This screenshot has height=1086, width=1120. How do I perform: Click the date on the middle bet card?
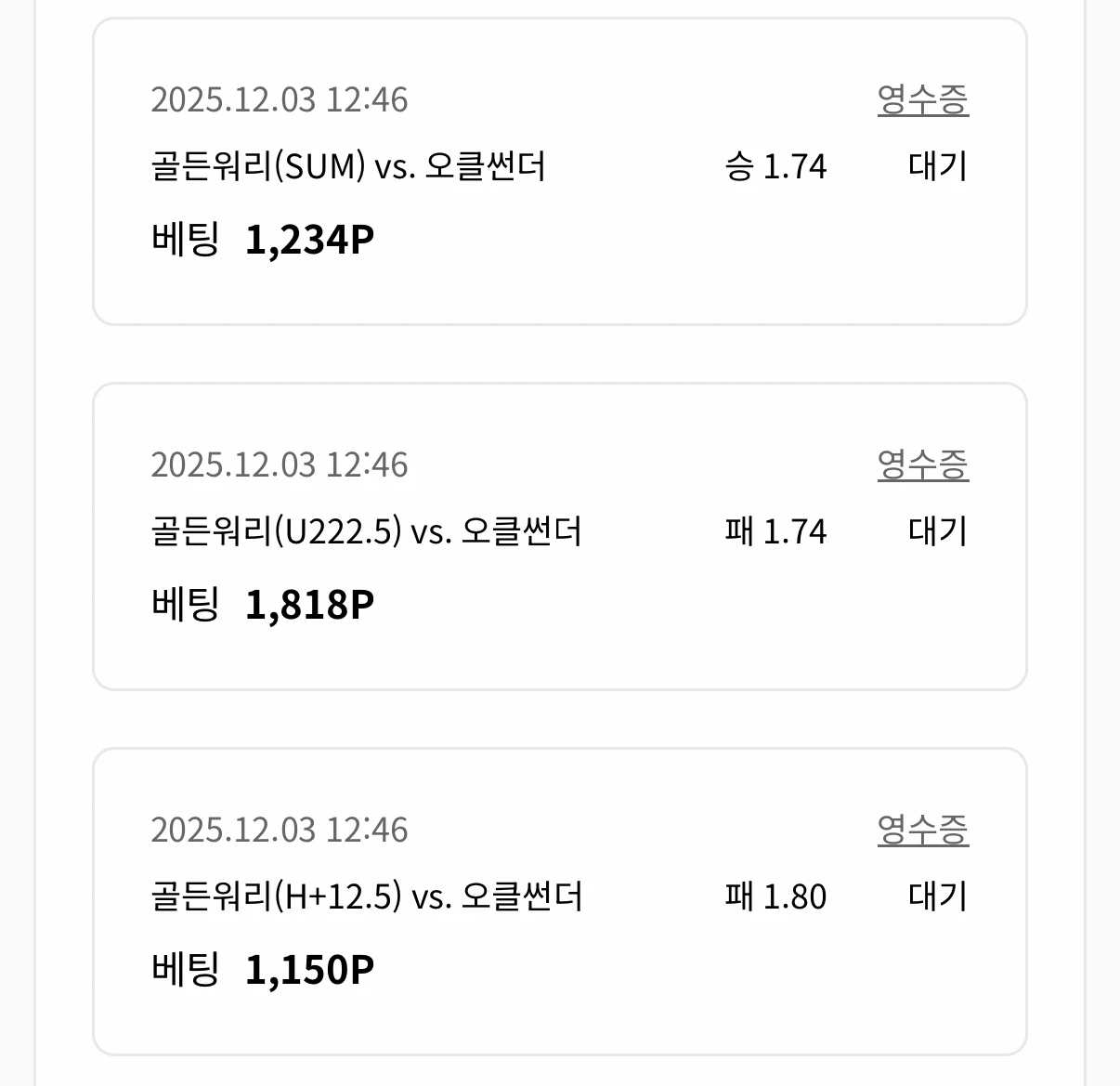[x=280, y=464]
